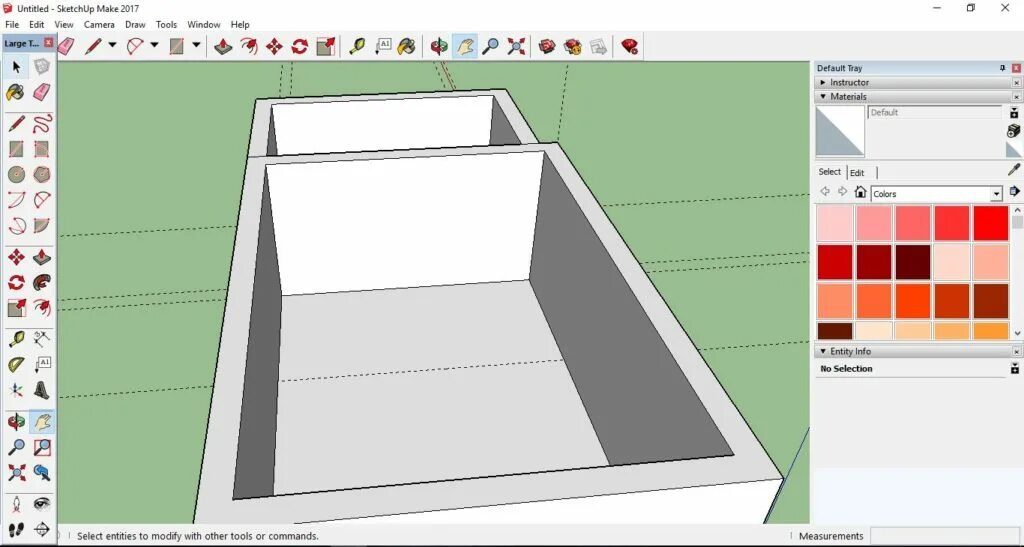Image resolution: width=1024 pixels, height=547 pixels.
Task: Close the Default Tray panel
Action: [x=1016, y=68]
